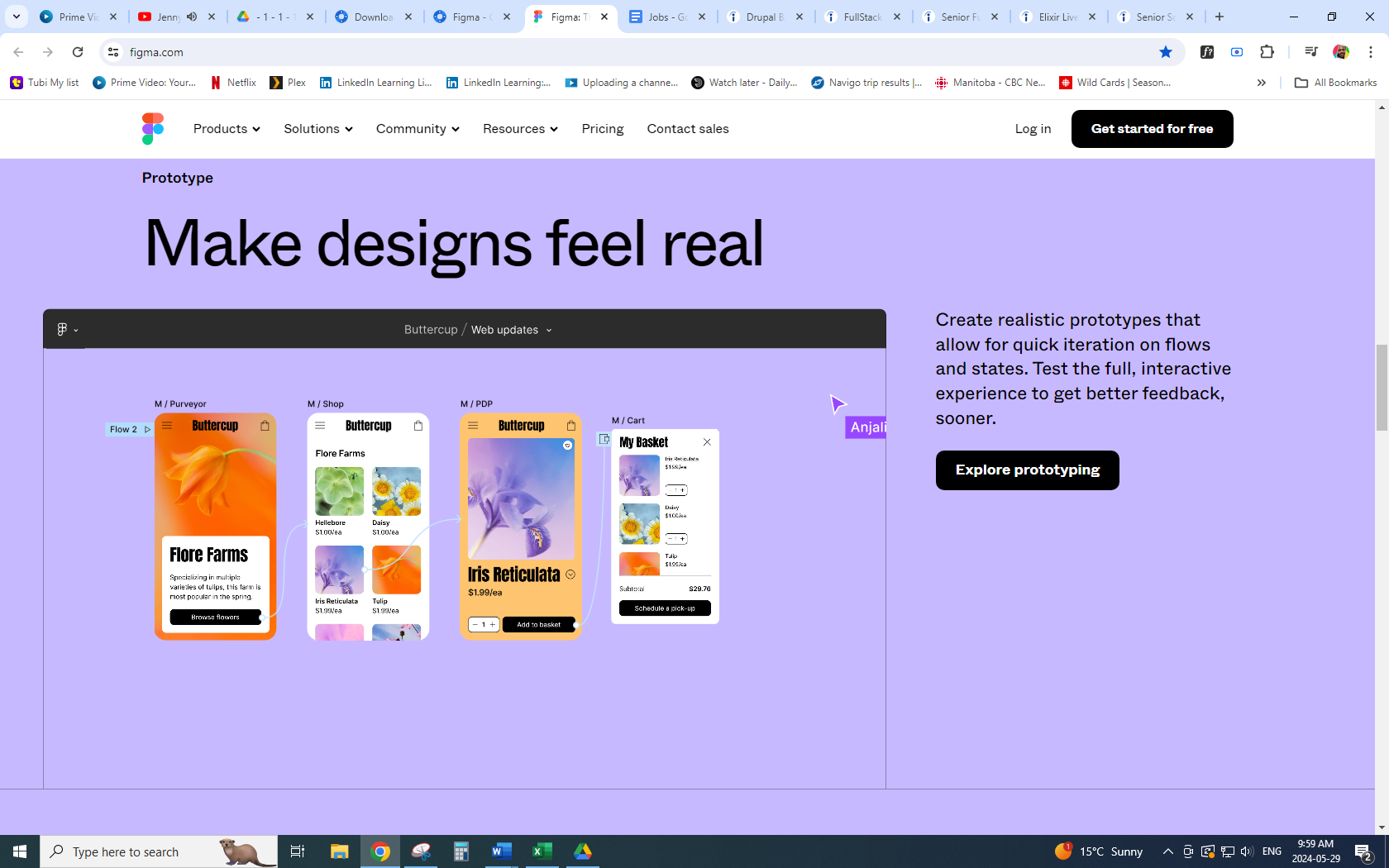This screenshot has width=1389, height=868.
Task: Click the Explore prototyping button
Action: coord(1027,470)
